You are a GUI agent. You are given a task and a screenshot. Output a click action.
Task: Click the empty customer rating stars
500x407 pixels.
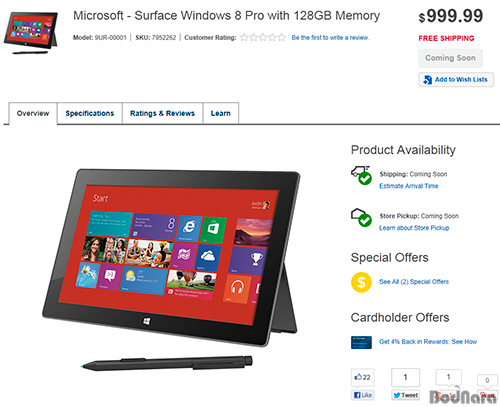263,37
